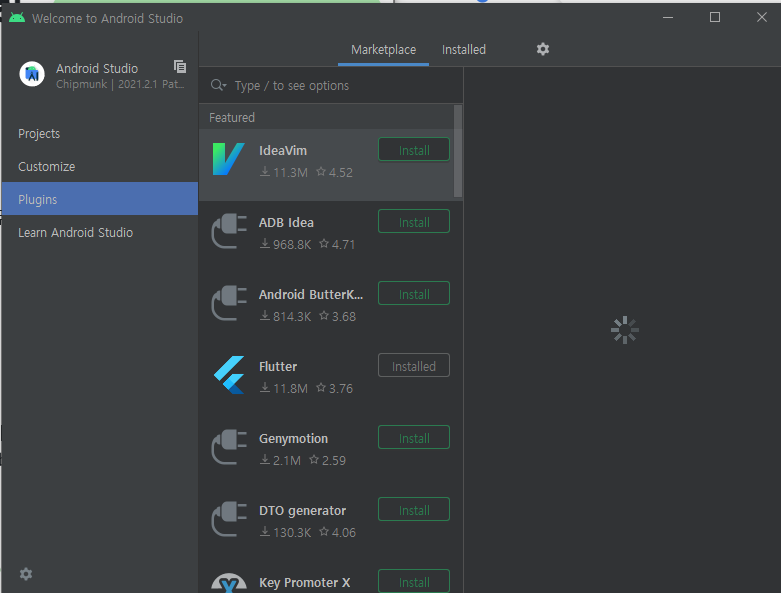Click the Chipmunk 2021.2.1 version text
Image resolution: width=781 pixels, height=593 pixels.
point(120,84)
